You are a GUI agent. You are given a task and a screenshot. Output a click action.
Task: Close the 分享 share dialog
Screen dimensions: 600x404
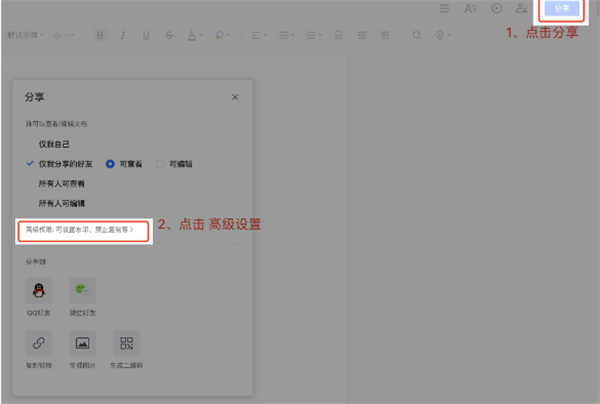coord(235,97)
